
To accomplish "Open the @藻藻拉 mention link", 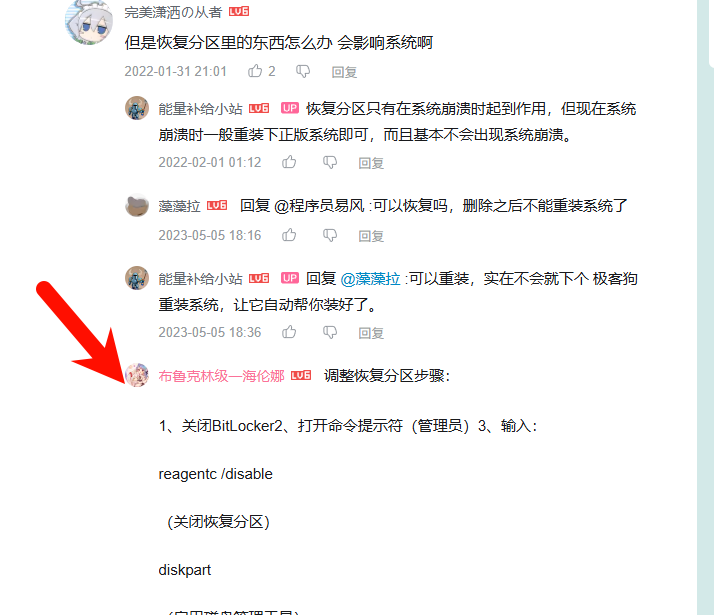I will click(370, 279).
